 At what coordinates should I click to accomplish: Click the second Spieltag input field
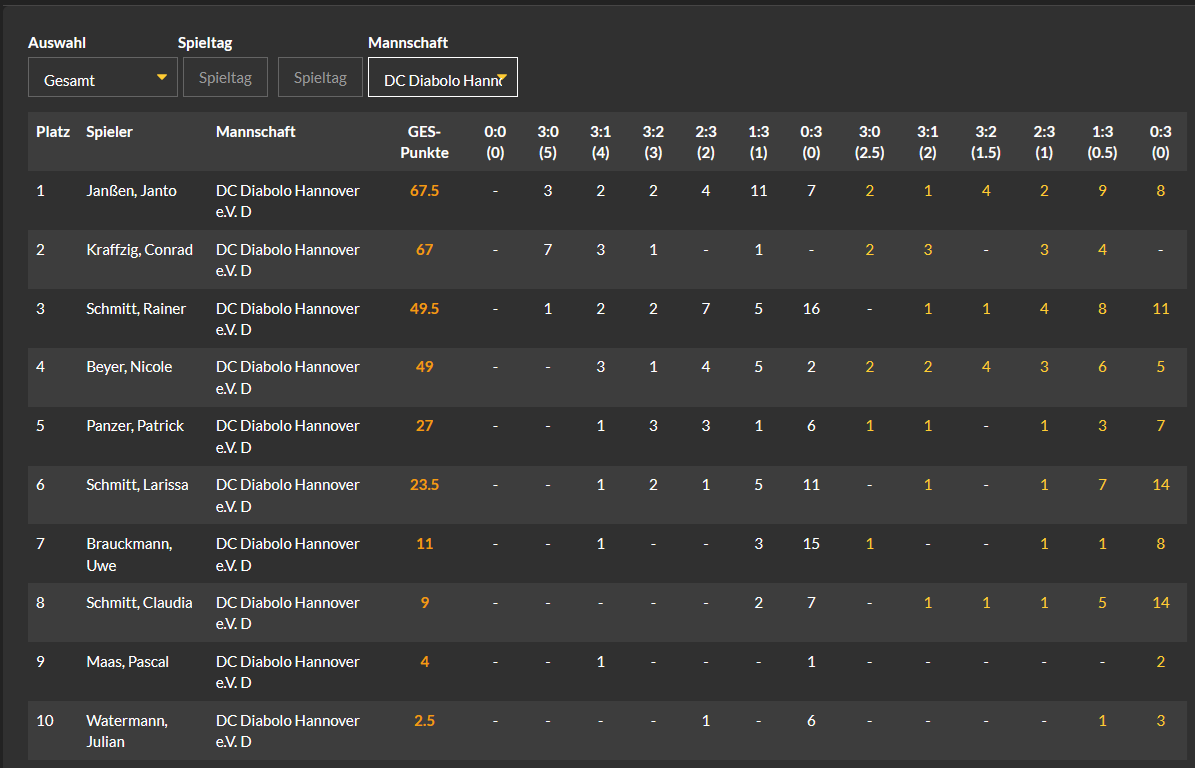[x=320, y=78]
